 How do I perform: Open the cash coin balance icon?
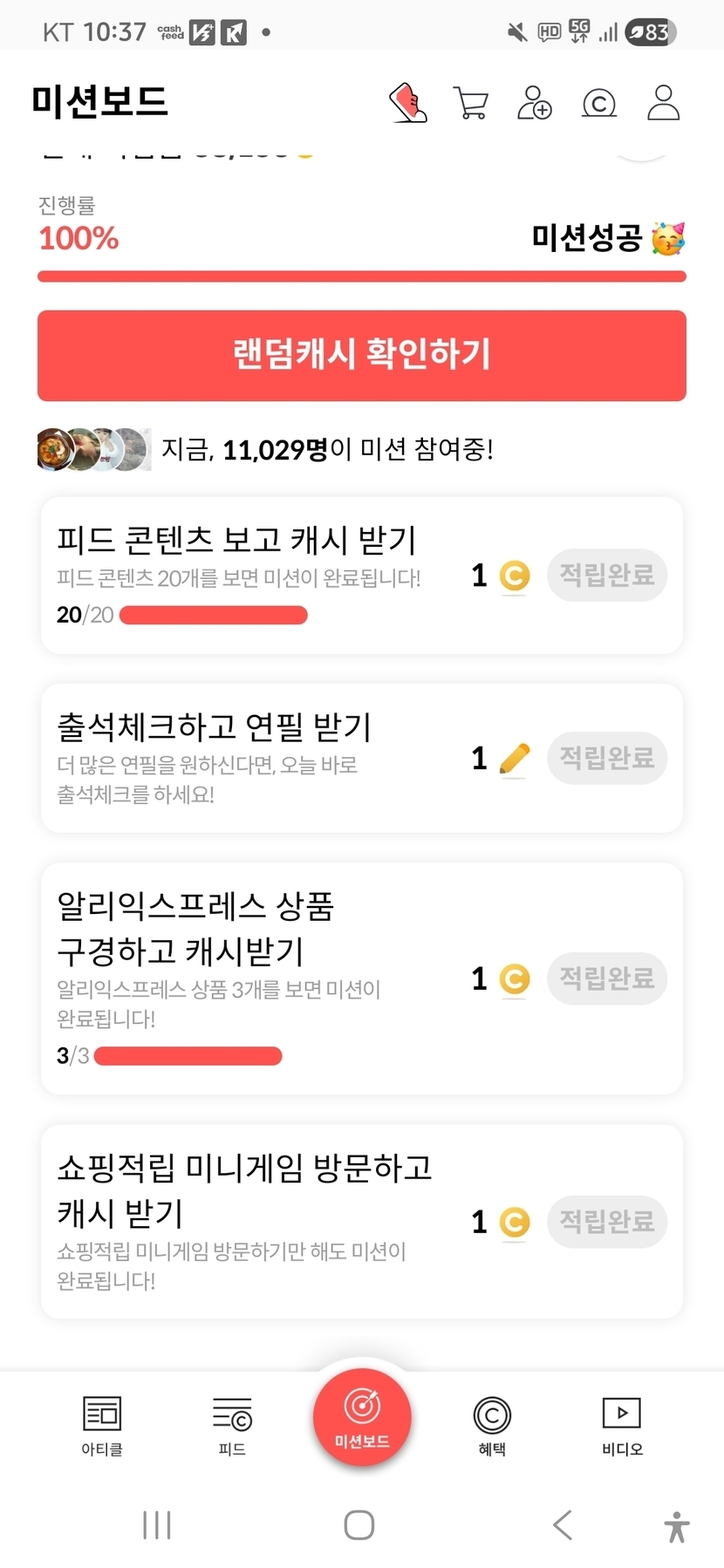(598, 104)
